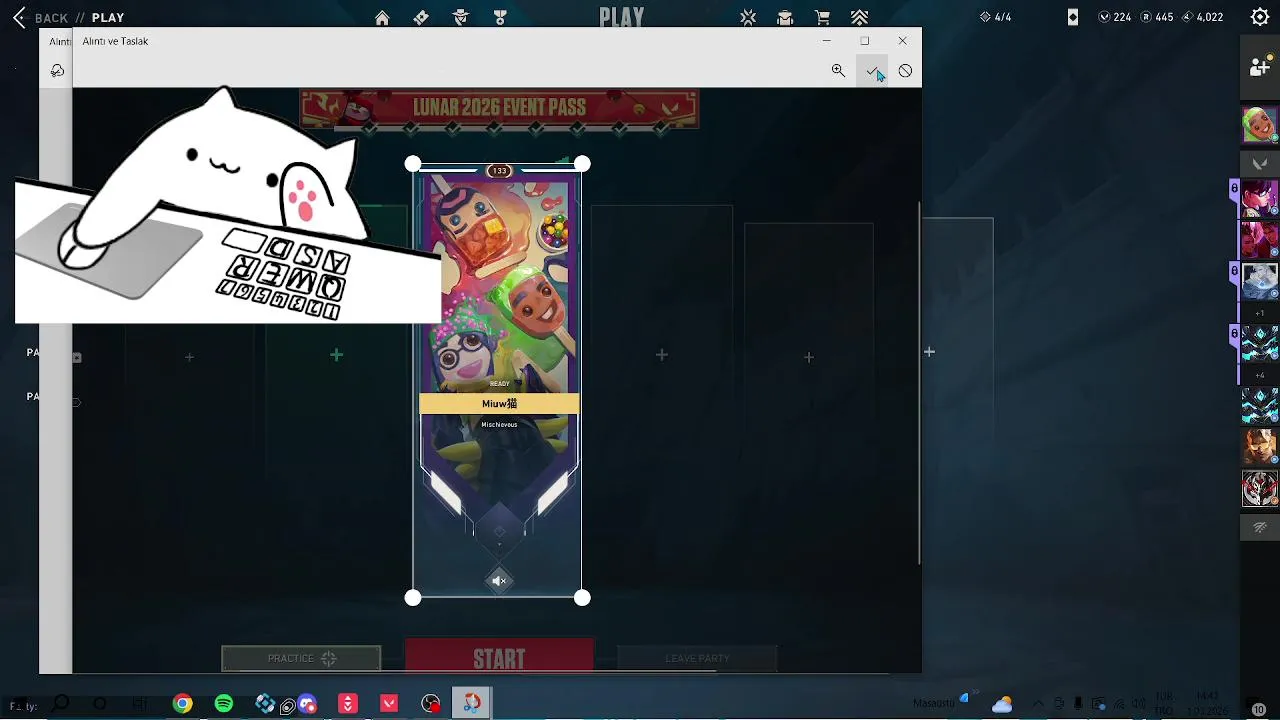Click the 133 level badge on card

pos(499,171)
